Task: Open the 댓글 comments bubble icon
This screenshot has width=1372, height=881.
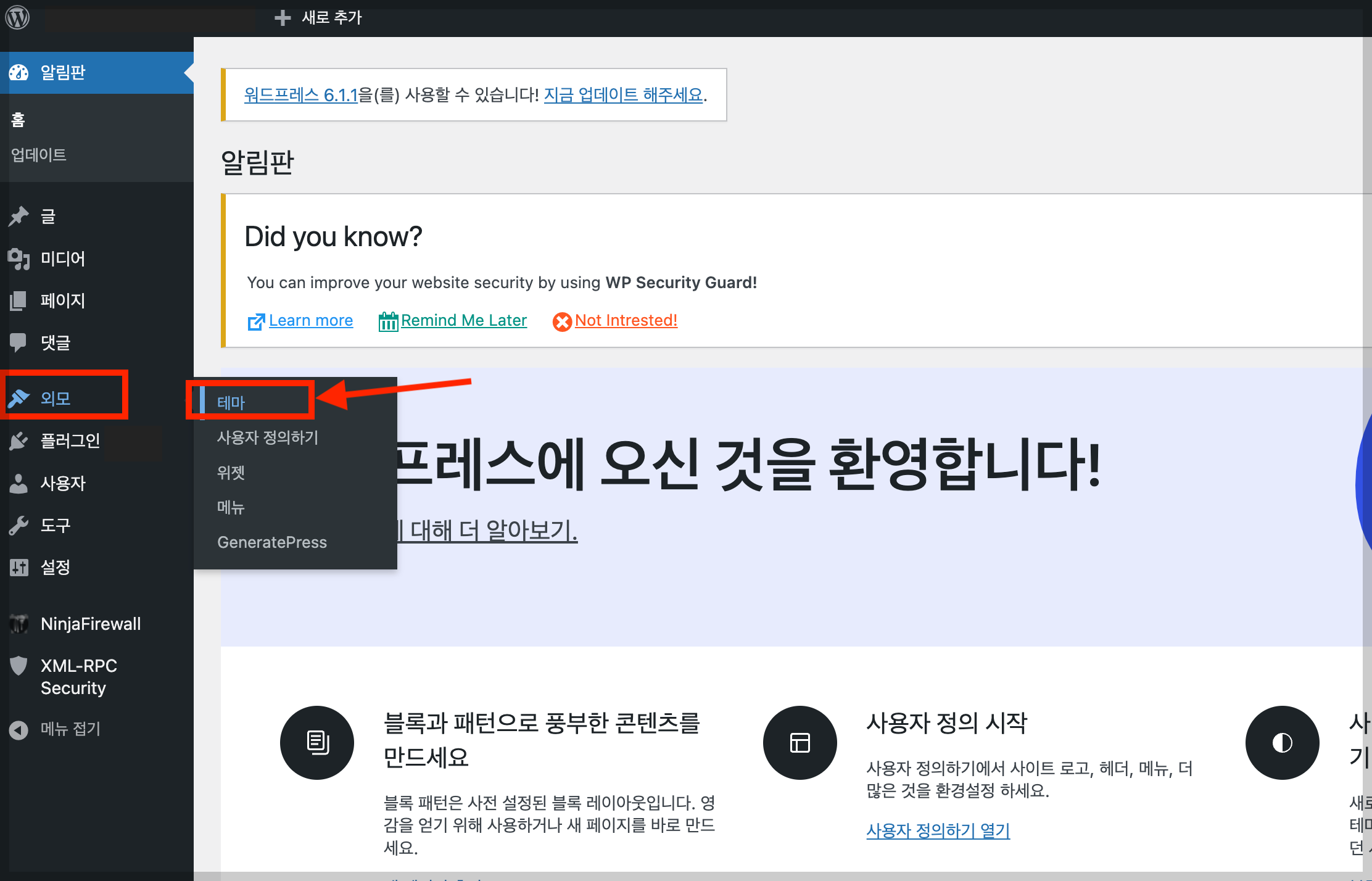Action: pos(19,342)
